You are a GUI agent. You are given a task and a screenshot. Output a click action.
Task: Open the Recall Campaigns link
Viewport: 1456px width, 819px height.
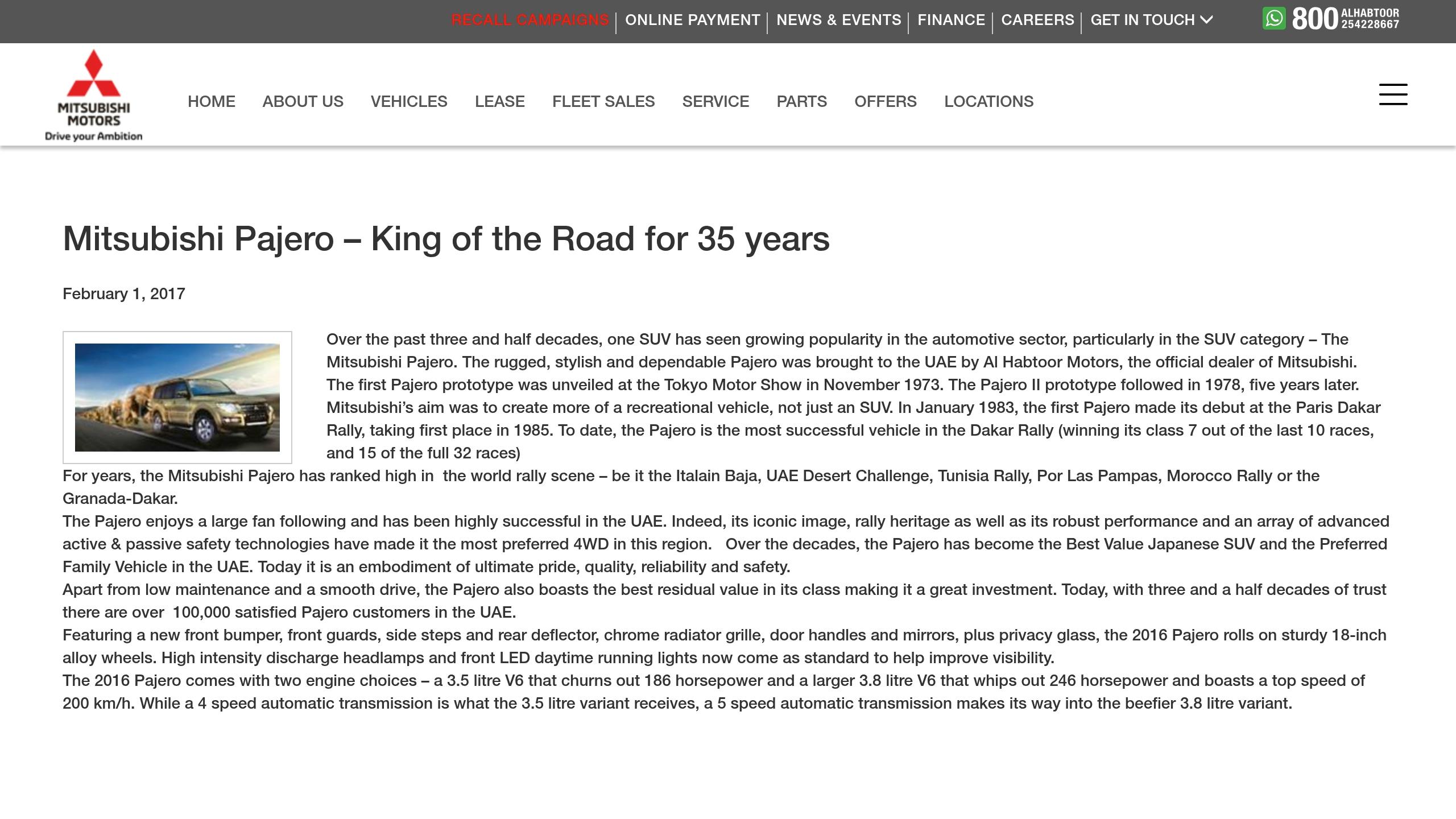point(530,20)
